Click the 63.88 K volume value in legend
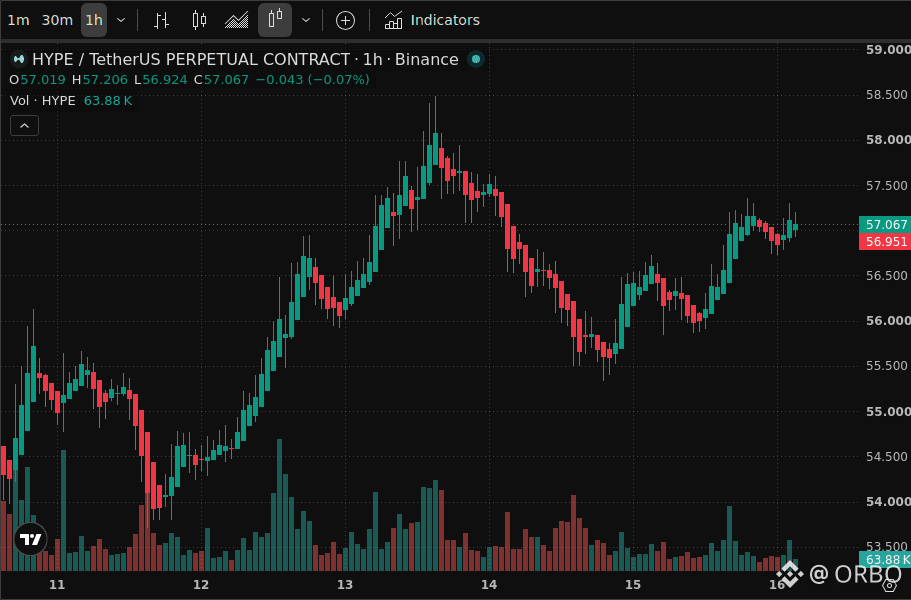This screenshot has width=911, height=600. (108, 100)
